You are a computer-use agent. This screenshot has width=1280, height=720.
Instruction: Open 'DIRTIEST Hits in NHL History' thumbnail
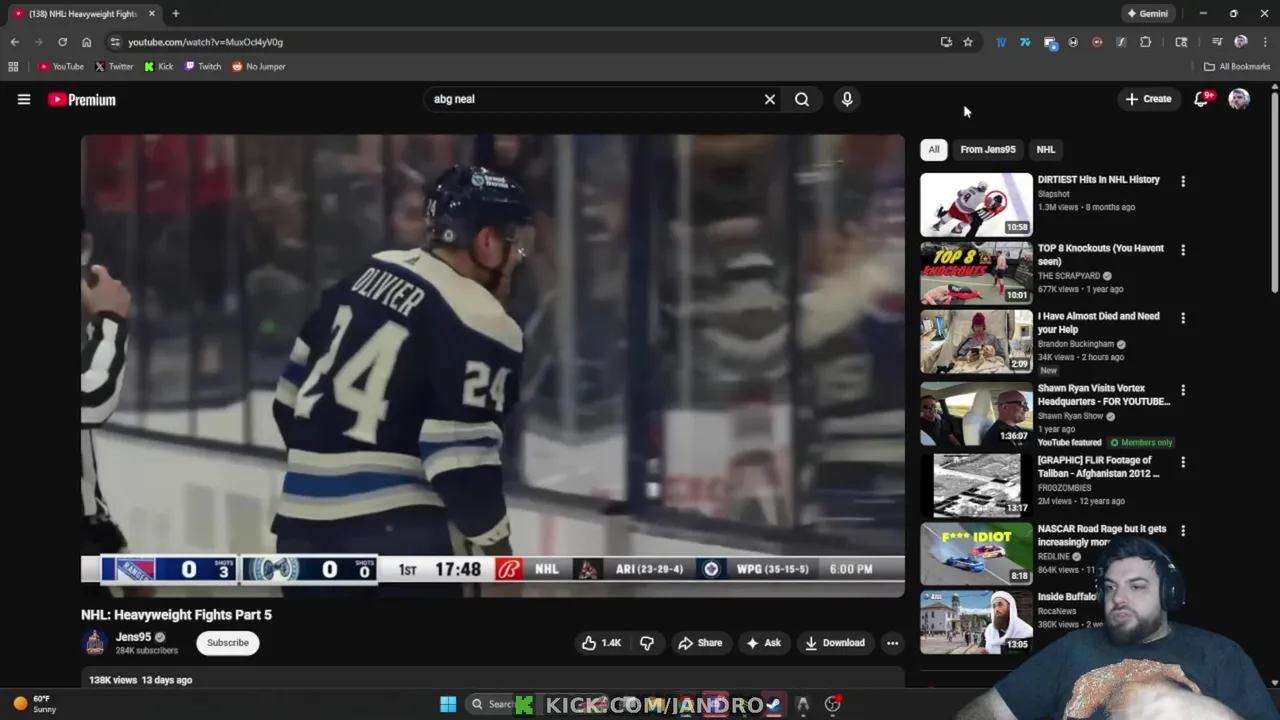(976, 204)
